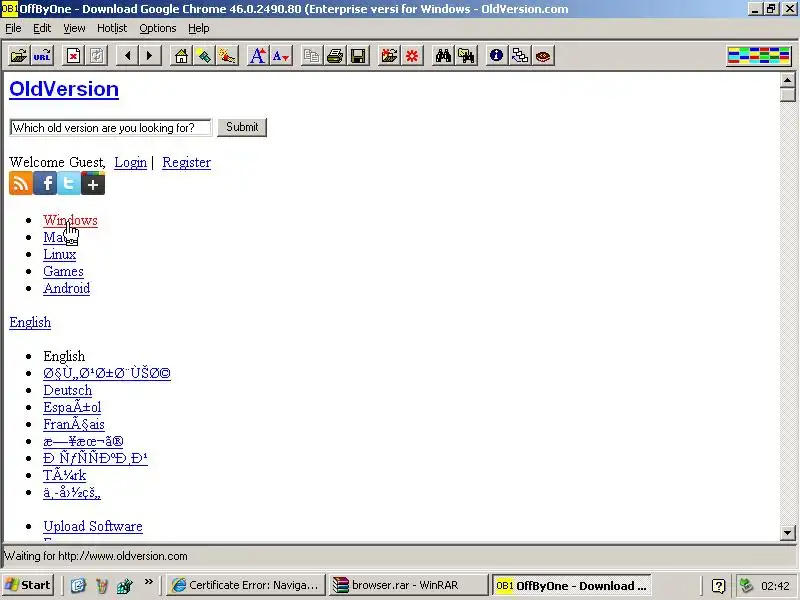Switch to Certificate Error Internet Explorer taskbar button
The height and width of the screenshot is (600, 800).
click(246, 585)
